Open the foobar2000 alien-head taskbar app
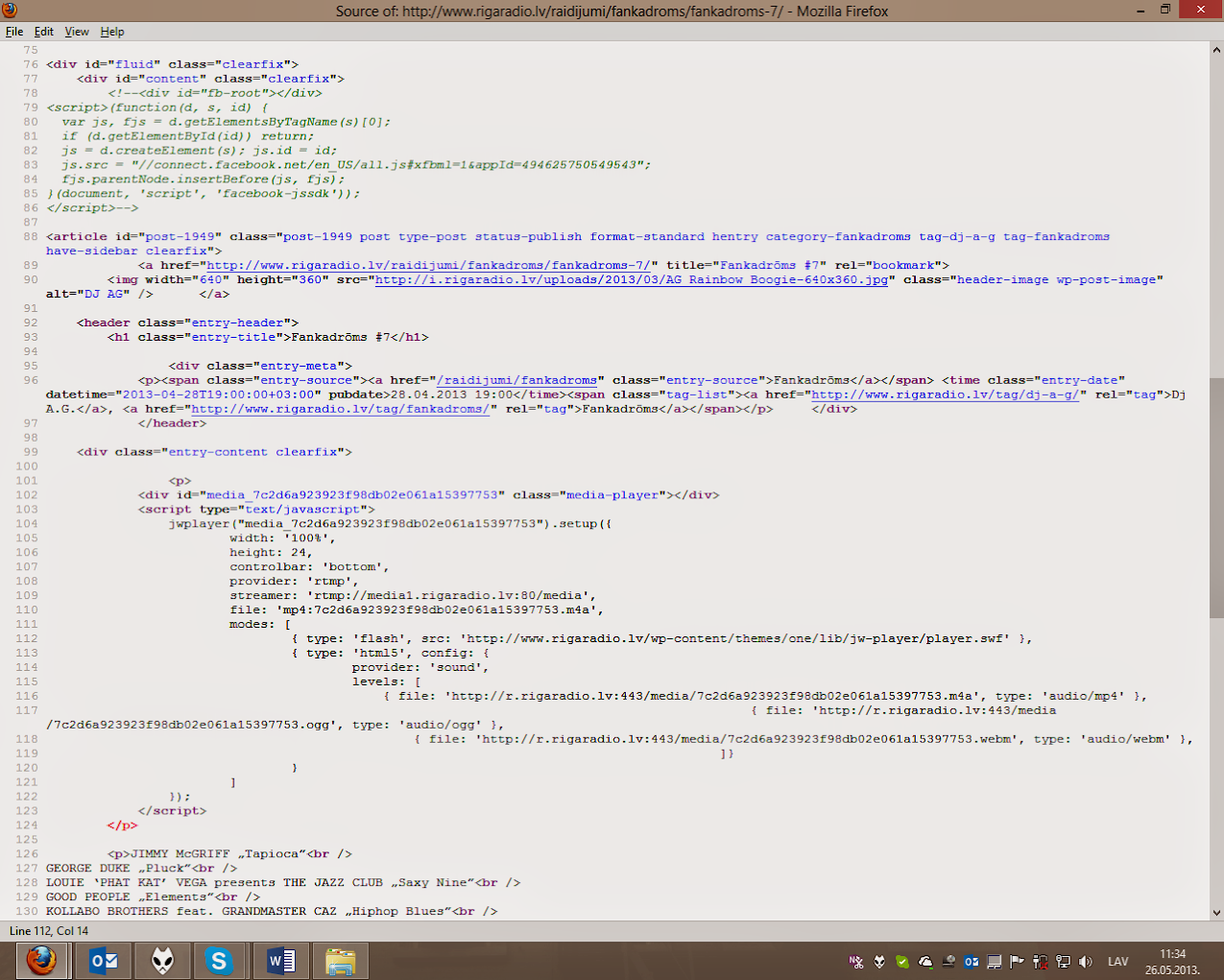Viewport: 1224px width, 980px height. coord(163,961)
